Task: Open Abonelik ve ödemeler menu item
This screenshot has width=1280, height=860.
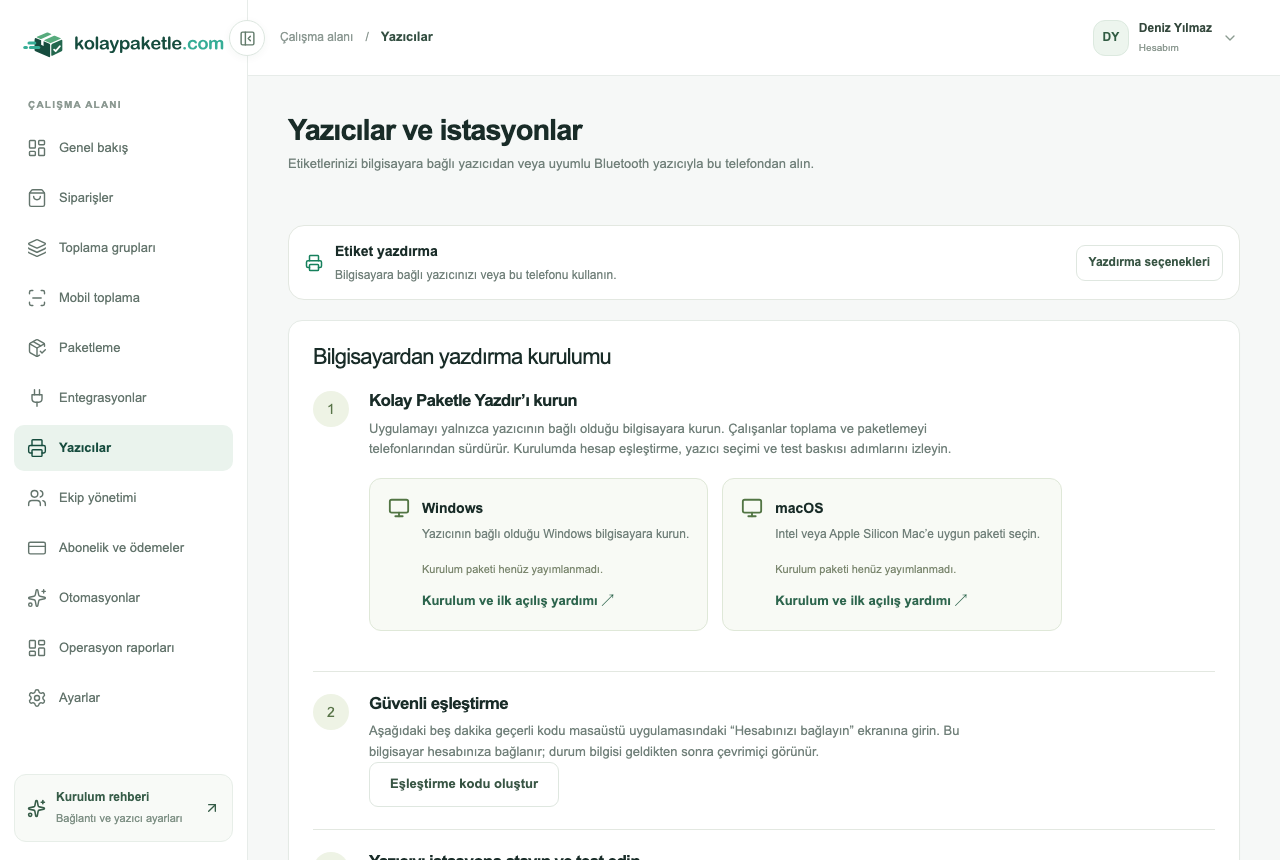Action: tap(123, 548)
